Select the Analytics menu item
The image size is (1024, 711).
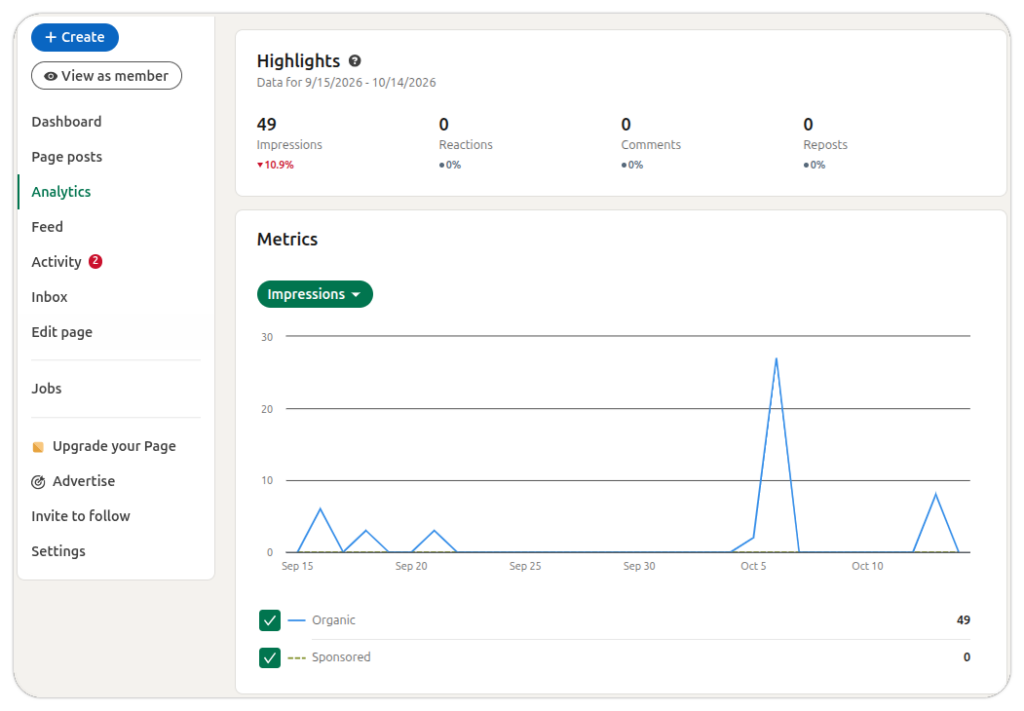pos(61,192)
